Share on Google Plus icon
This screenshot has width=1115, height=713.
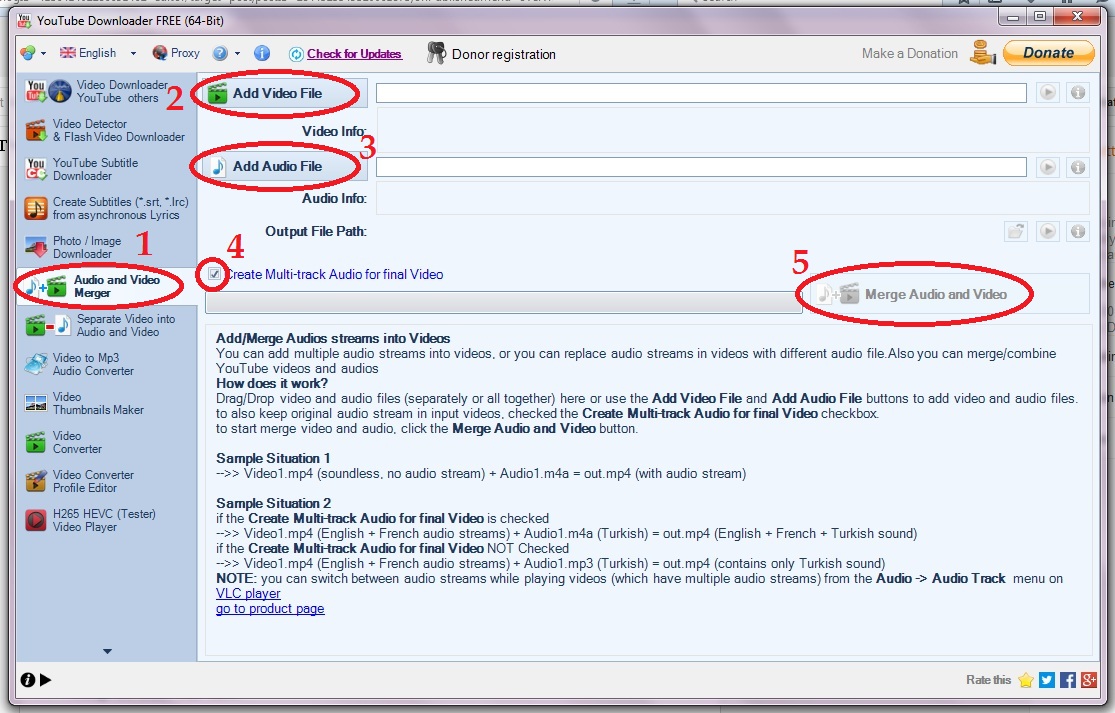coord(1089,680)
